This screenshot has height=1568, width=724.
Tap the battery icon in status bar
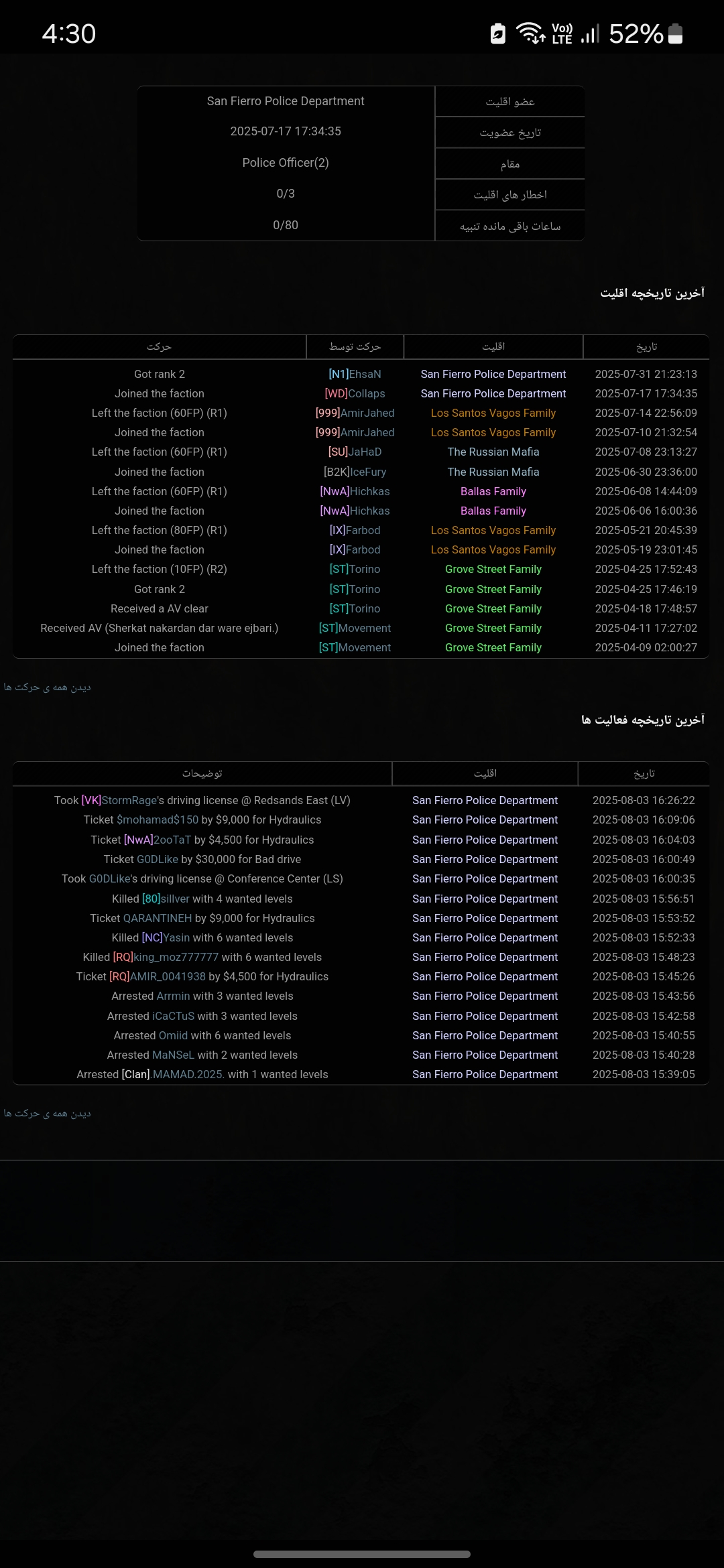(676, 34)
